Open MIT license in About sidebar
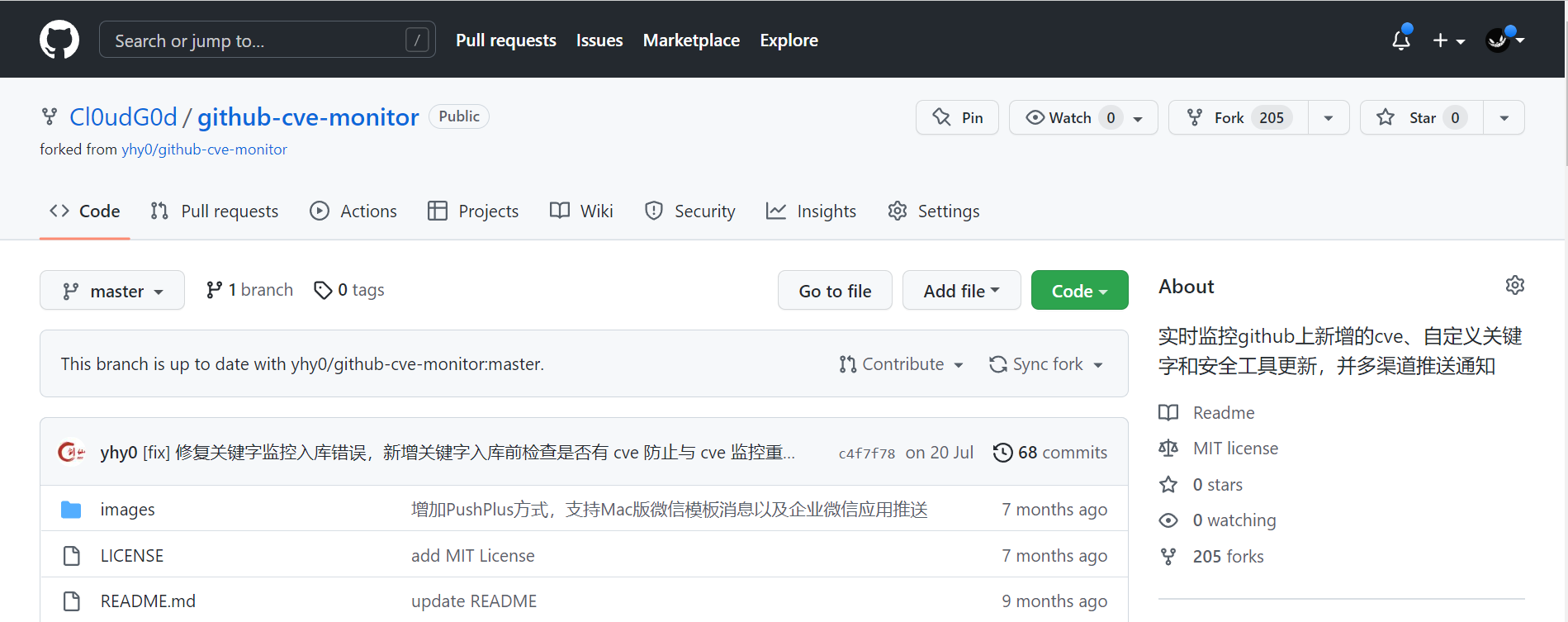The image size is (1568, 622). point(1219,449)
